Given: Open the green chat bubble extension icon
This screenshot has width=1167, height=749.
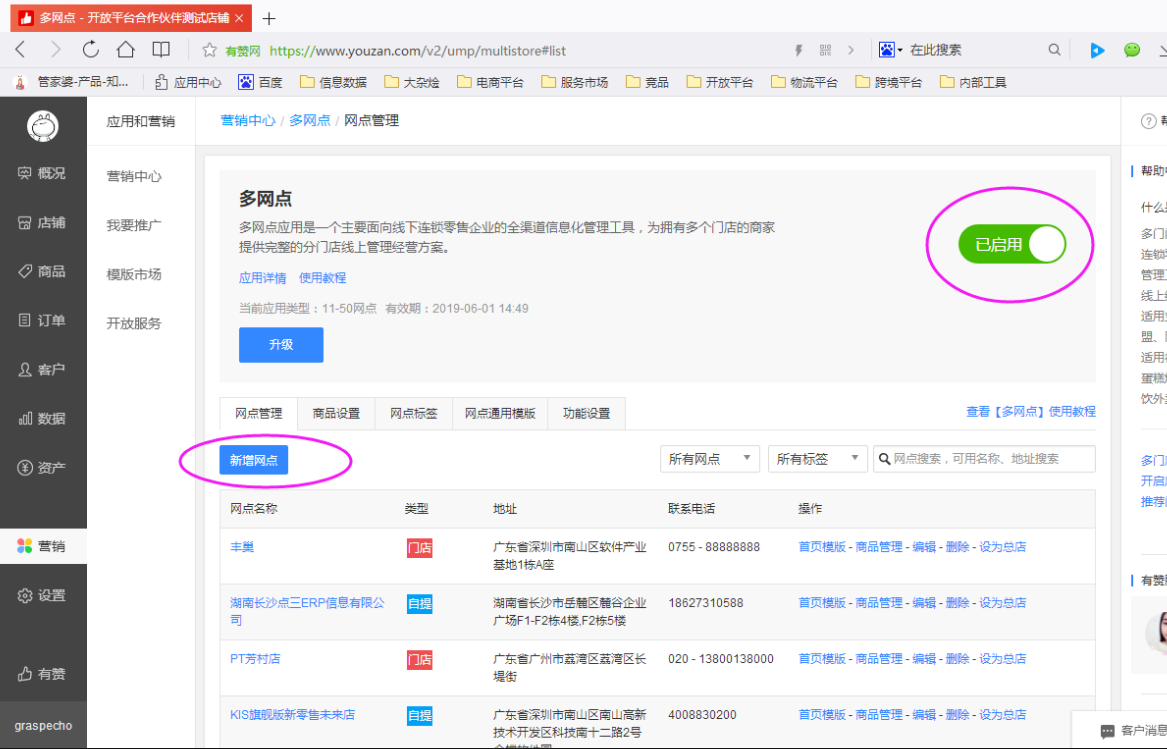Looking at the screenshot, I should pos(1132,50).
